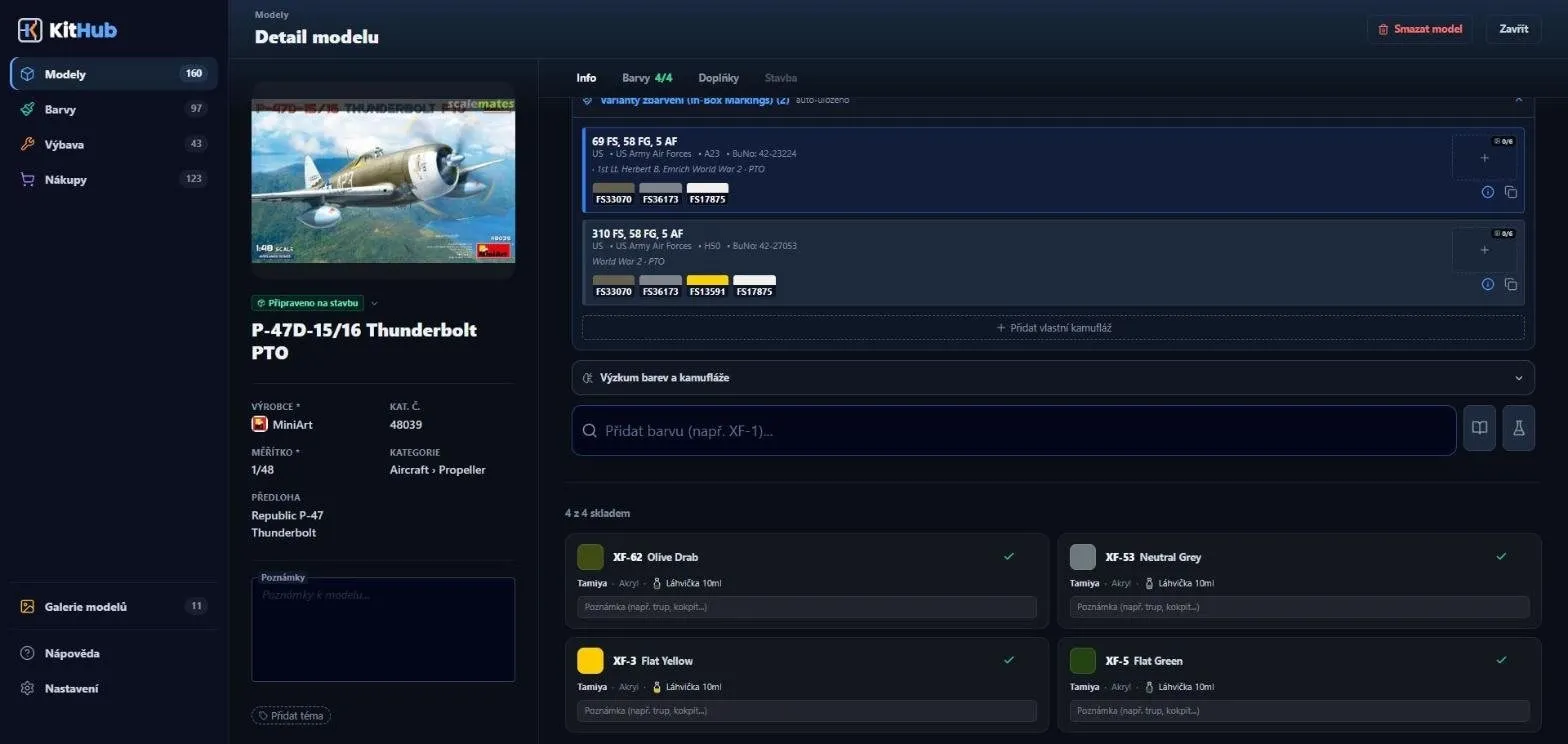Open Galerie modelů gallery

click(x=114, y=606)
